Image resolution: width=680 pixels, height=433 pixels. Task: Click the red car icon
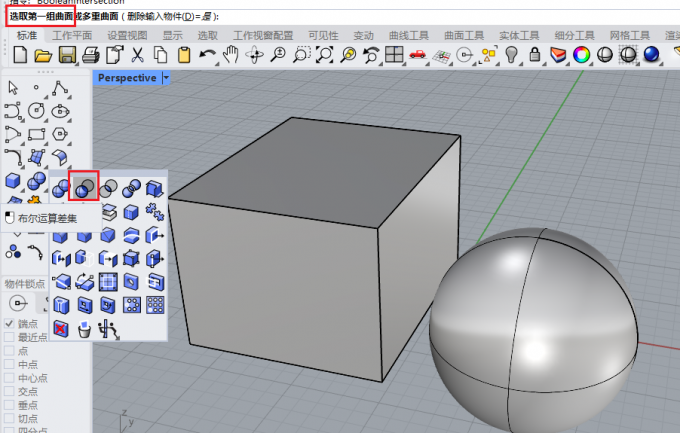pos(418,54)
